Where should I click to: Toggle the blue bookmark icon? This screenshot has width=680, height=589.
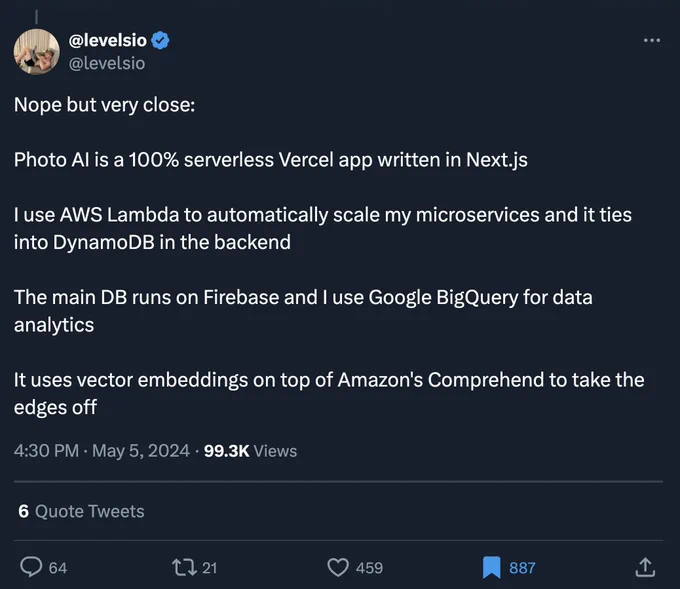point(491,567)
